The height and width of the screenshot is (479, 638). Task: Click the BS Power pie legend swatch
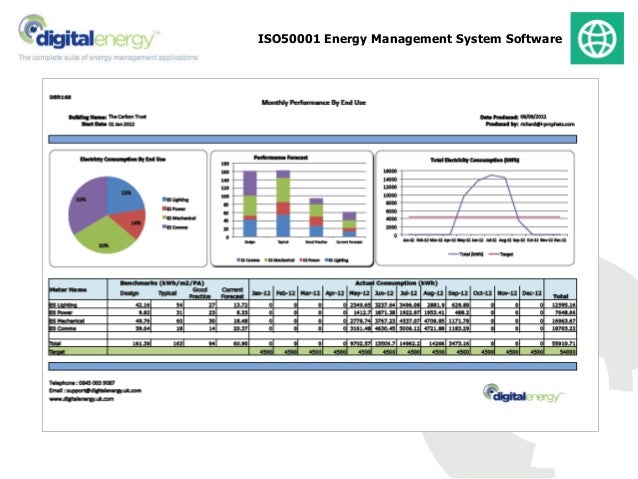164,209
